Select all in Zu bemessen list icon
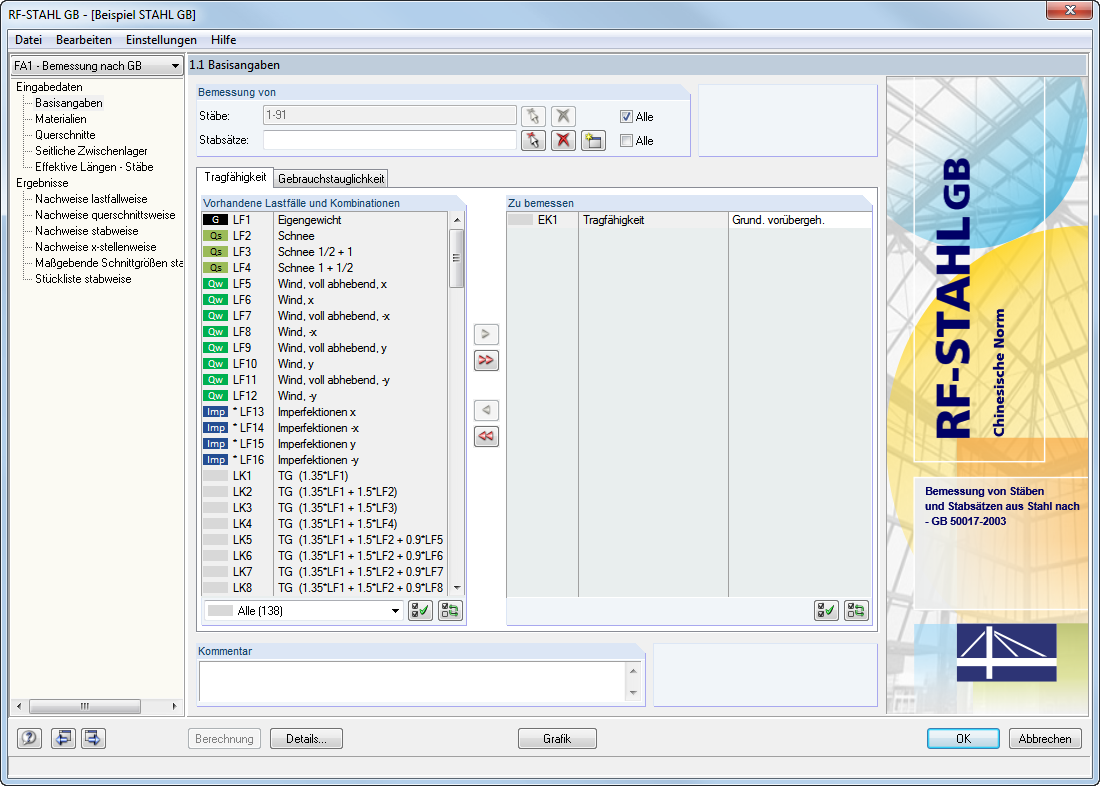This screenshot has width=1100, height=786. (826, 611)
